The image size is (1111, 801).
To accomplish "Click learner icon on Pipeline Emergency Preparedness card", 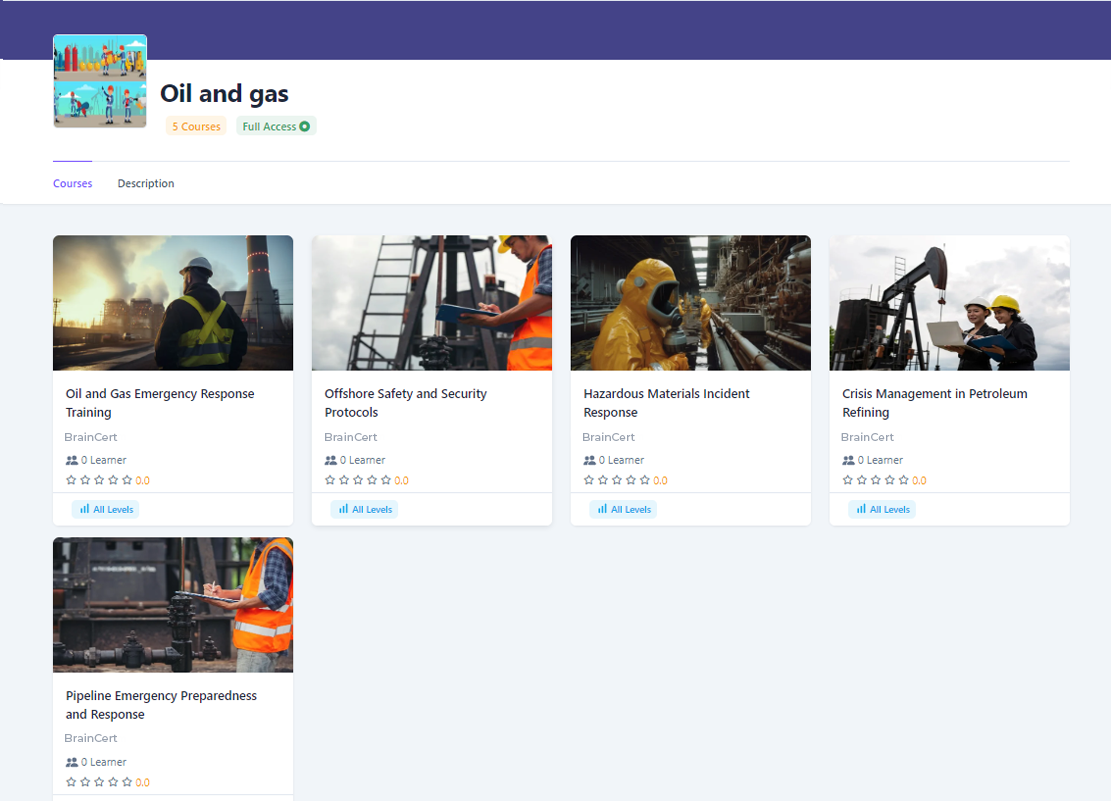I will [71, 762].
